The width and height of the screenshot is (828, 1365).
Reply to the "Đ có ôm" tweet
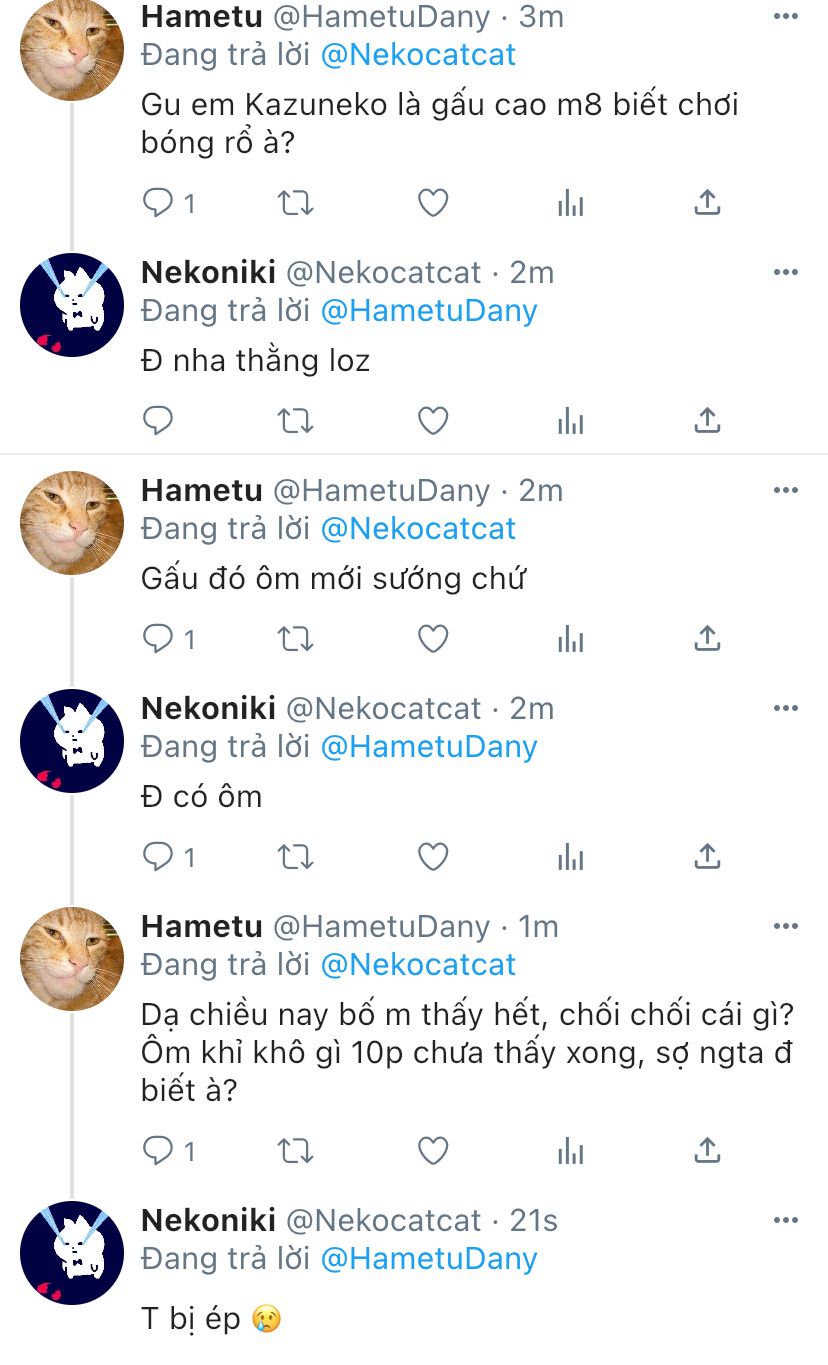pos(159,857)
